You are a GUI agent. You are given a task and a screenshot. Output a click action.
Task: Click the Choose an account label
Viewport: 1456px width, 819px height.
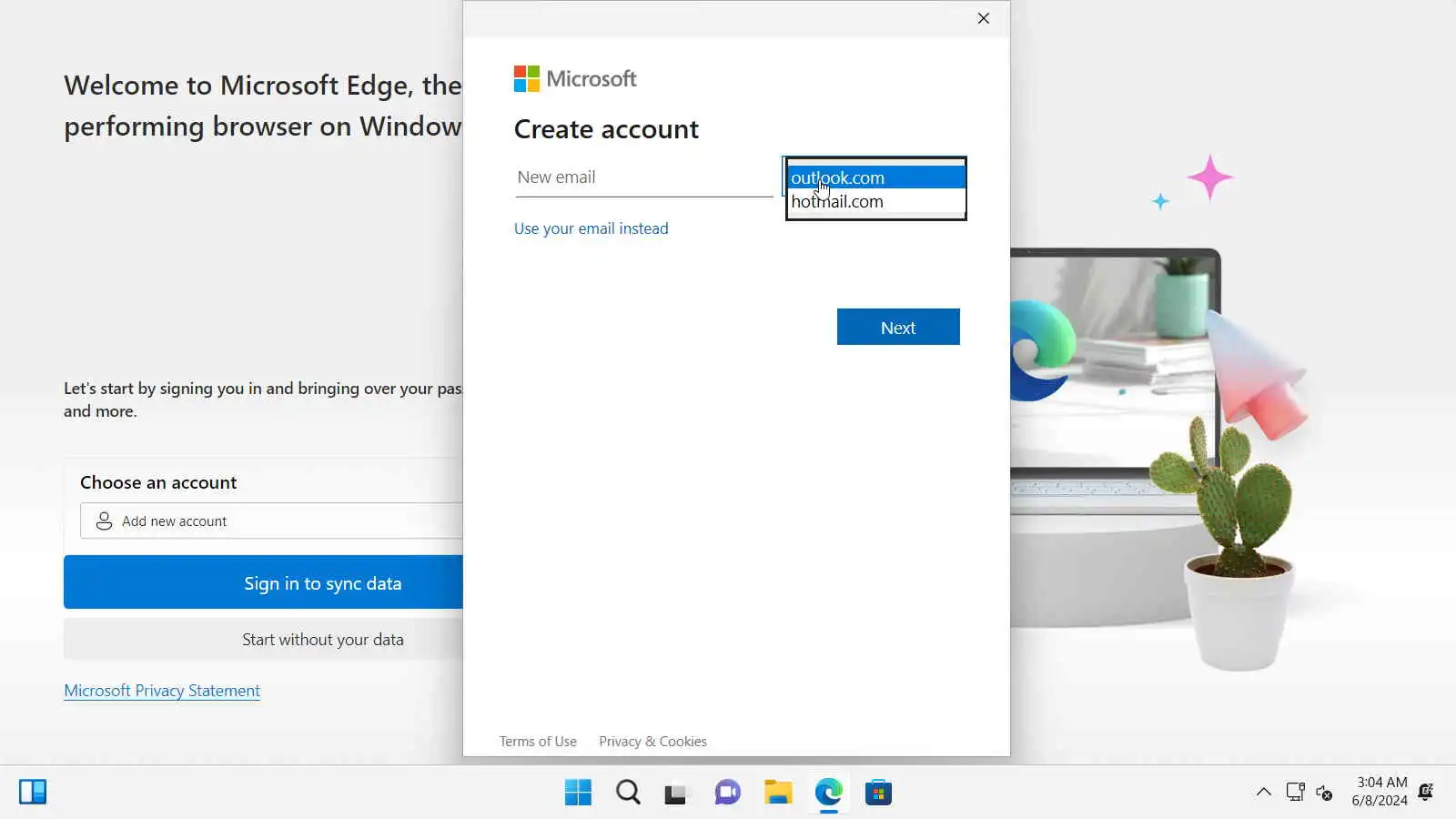158,482
